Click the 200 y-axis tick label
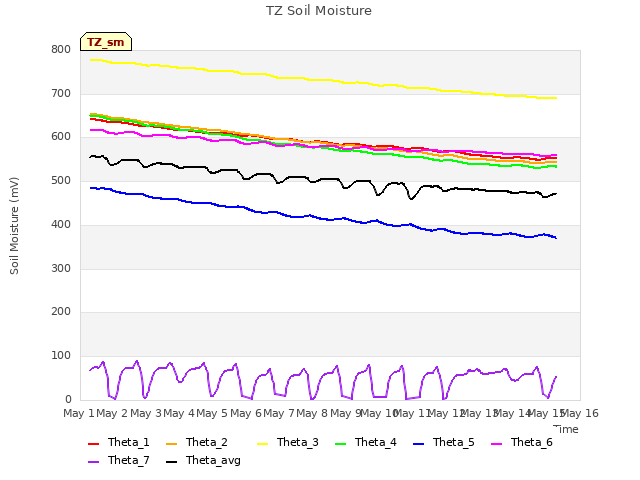Screen dimensions: 640x480 pyautogui.click(x=61, y=312)
